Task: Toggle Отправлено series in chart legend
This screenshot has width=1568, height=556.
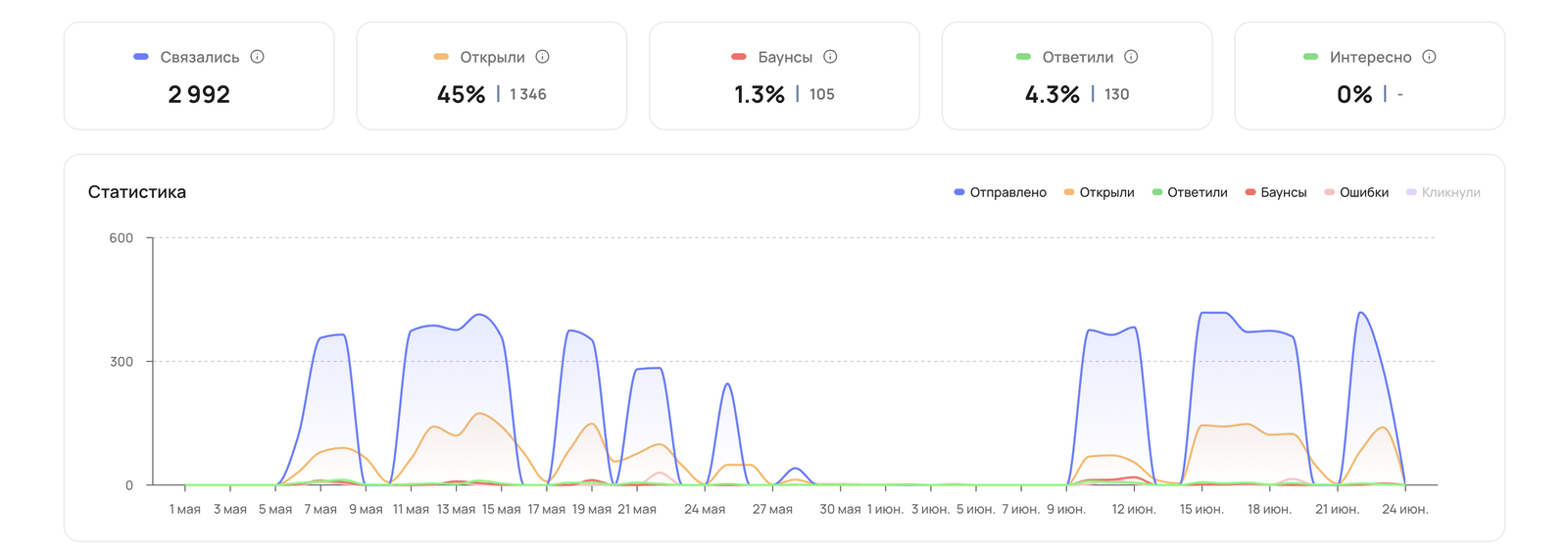Action: 1001,192
